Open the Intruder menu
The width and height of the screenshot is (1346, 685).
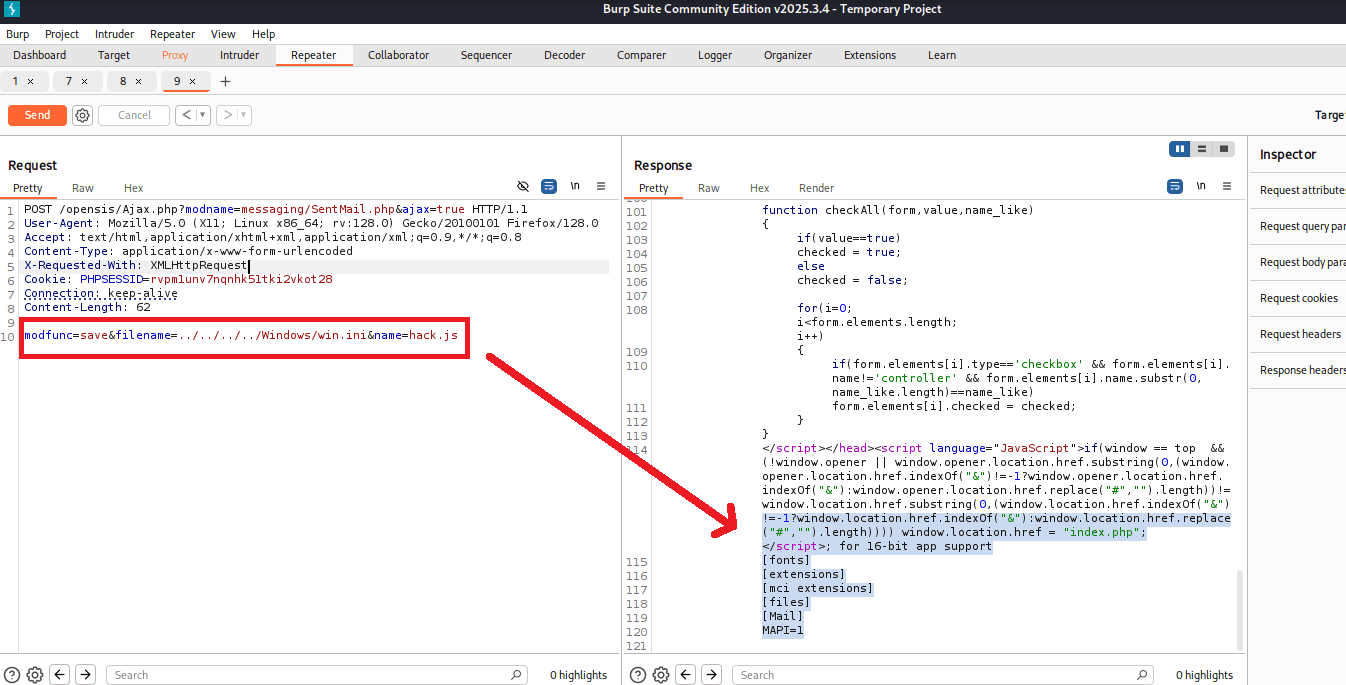[x=114, y=34]
